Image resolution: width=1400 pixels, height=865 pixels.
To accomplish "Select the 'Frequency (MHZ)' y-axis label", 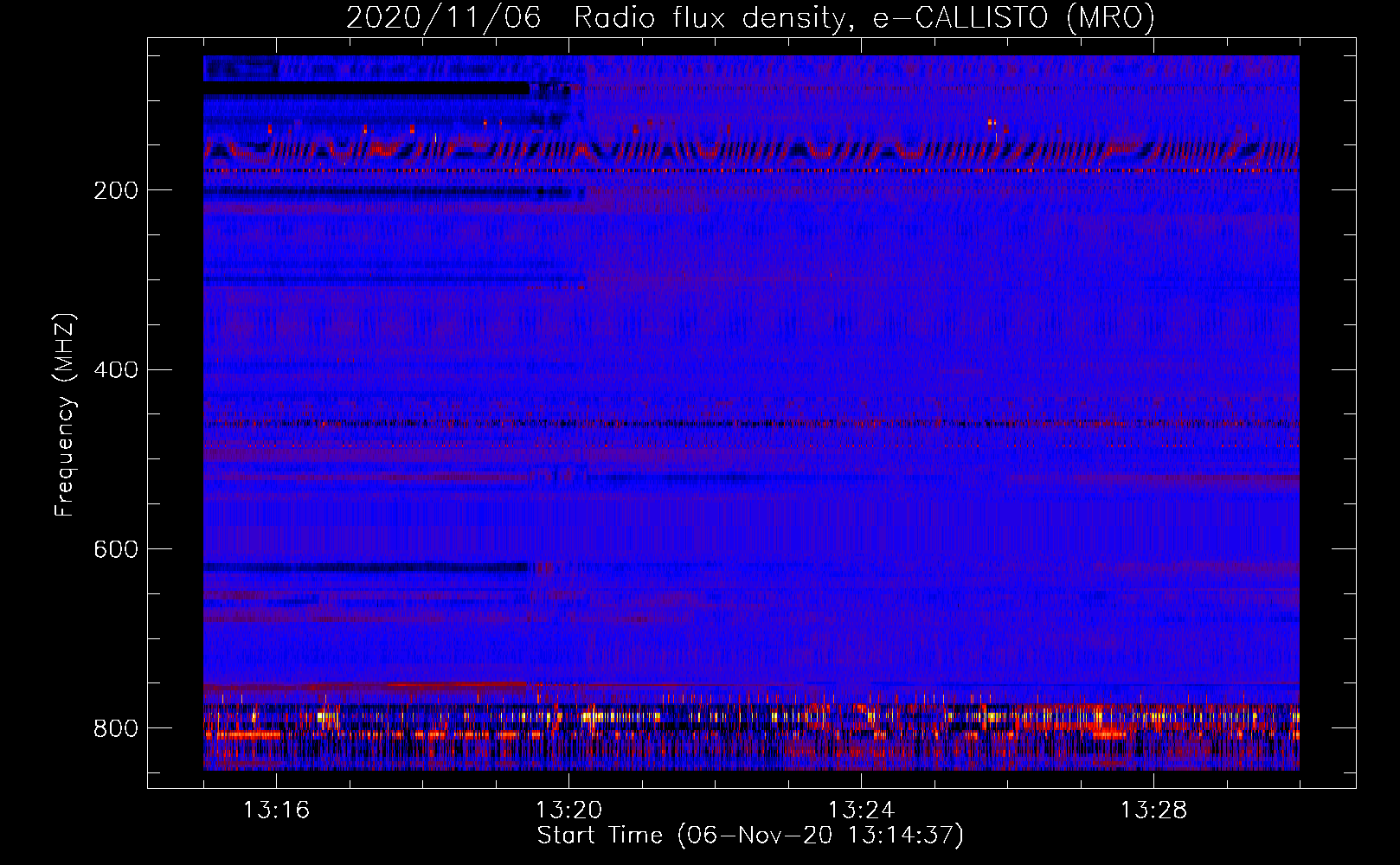I will coord(65,414).
